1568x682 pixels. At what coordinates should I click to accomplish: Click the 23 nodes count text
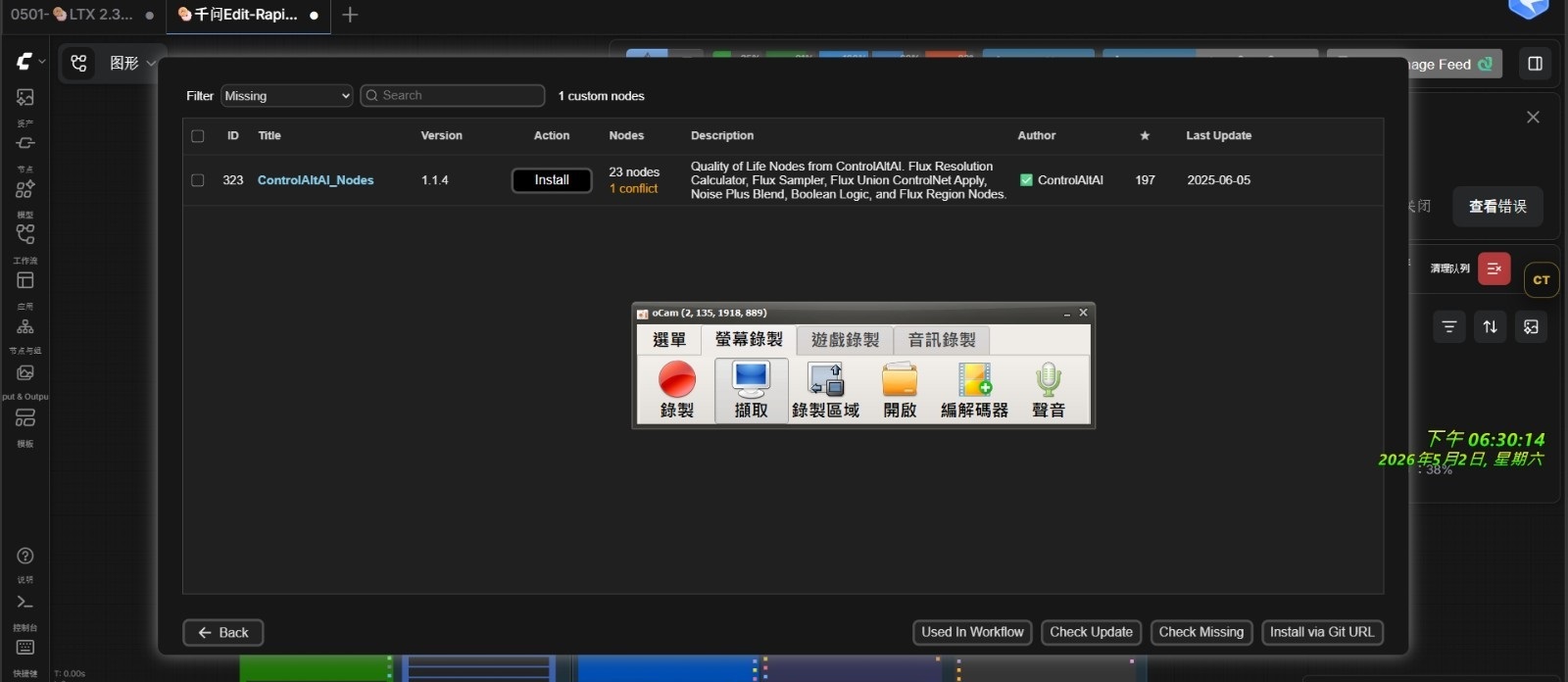[x=634, y=172]
